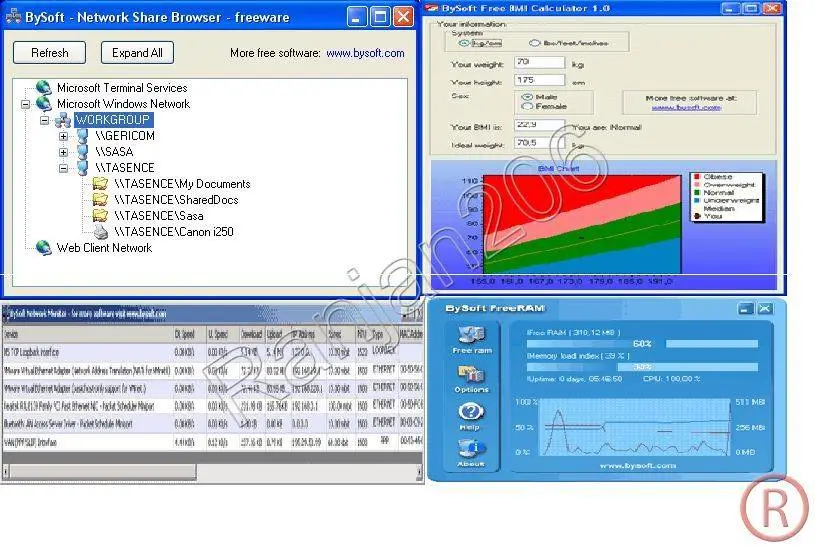Click the Canon i250 printer icon
Viewport: 815px width, 548px height.
[x=100, y=232]
